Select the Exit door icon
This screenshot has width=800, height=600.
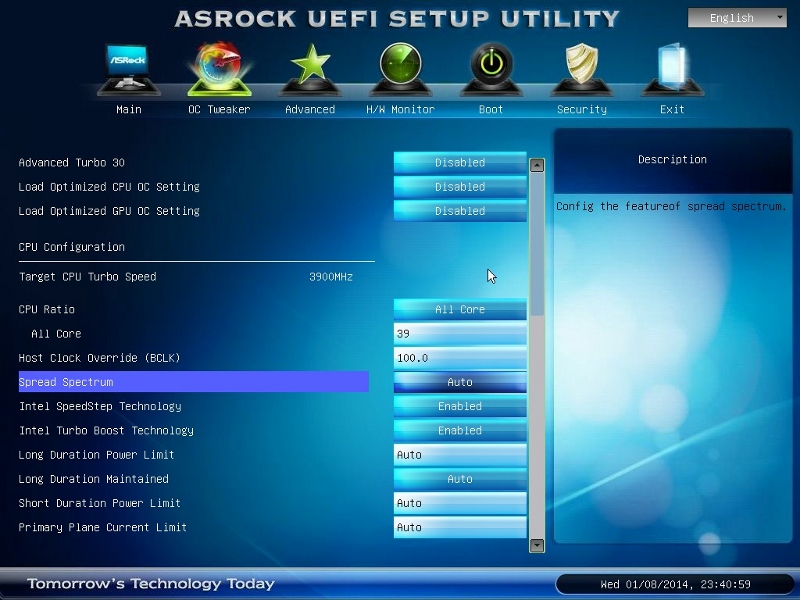point(672,70)
